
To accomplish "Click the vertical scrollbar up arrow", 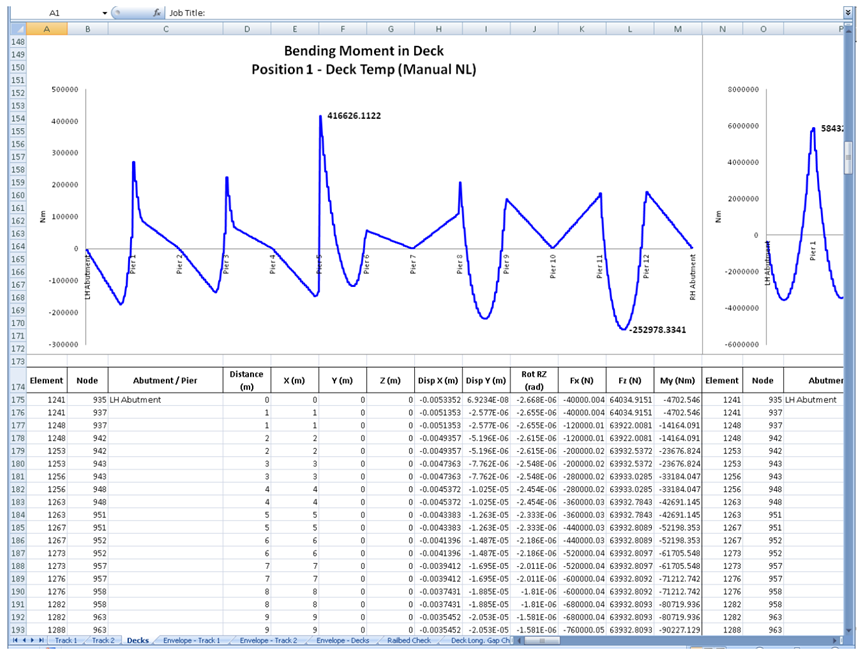I will pos(849,30).
